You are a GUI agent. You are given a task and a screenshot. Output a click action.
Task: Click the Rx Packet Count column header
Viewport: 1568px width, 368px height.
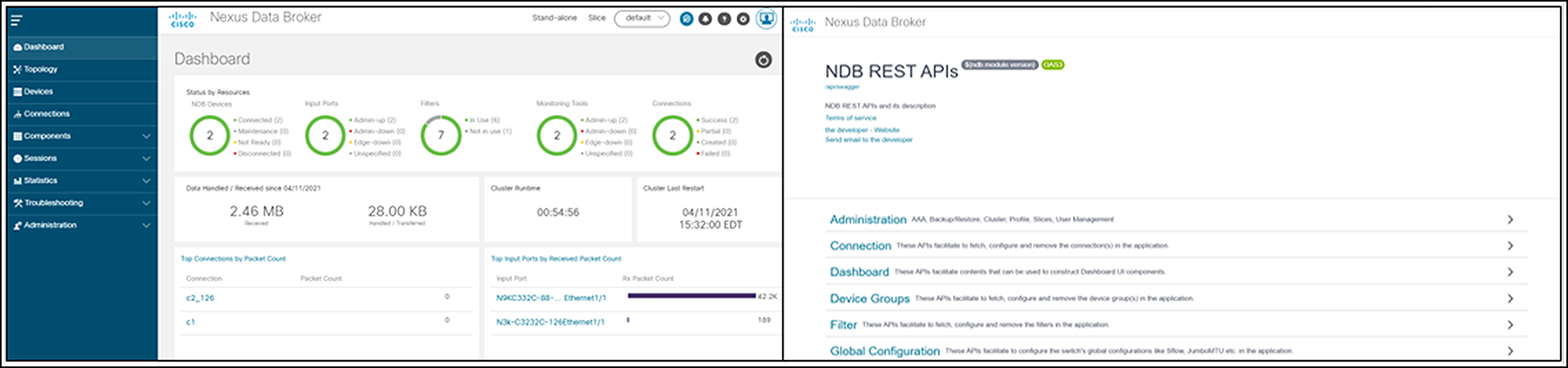click(x=648, y=279)
